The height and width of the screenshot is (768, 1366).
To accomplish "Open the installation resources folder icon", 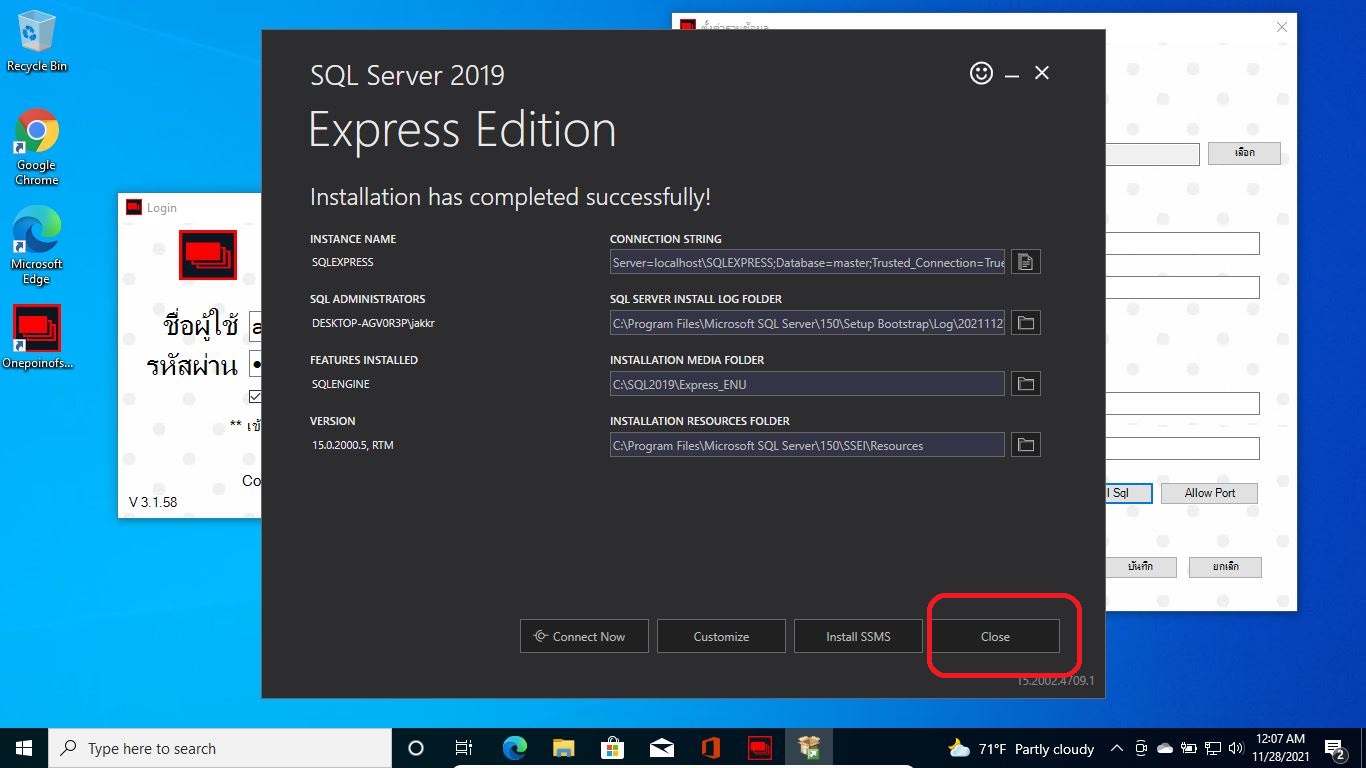I will pyautogui.click(x=1025, y=445).
